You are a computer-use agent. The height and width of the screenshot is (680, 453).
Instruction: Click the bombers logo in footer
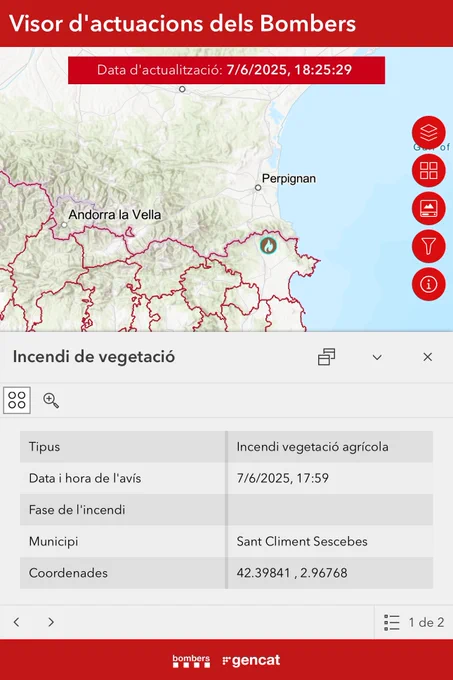tap(191, 660)
